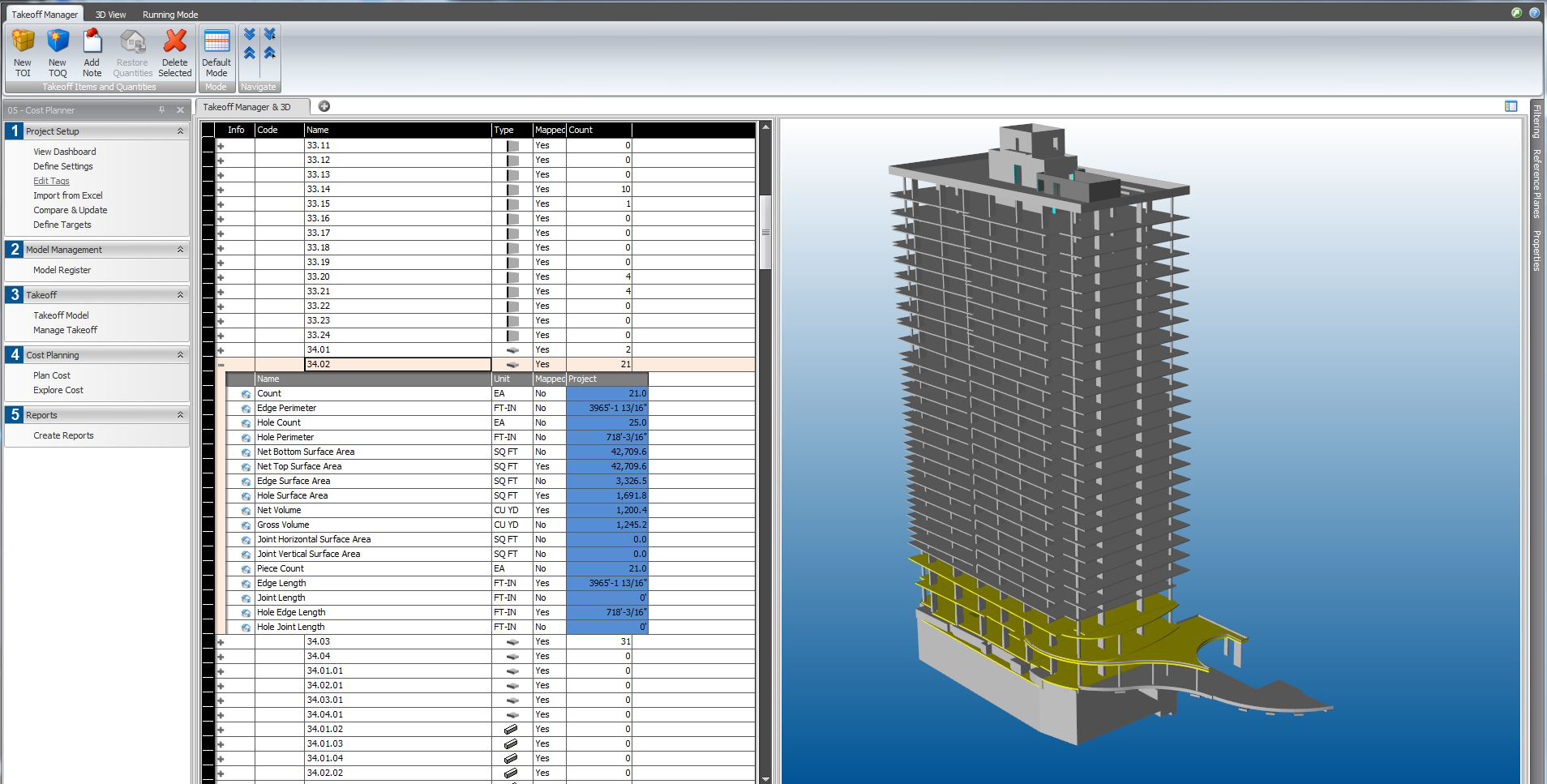Click the formula icon beside Hole Count
This screenshot has height=784, width=1547.
pos(246,422)
